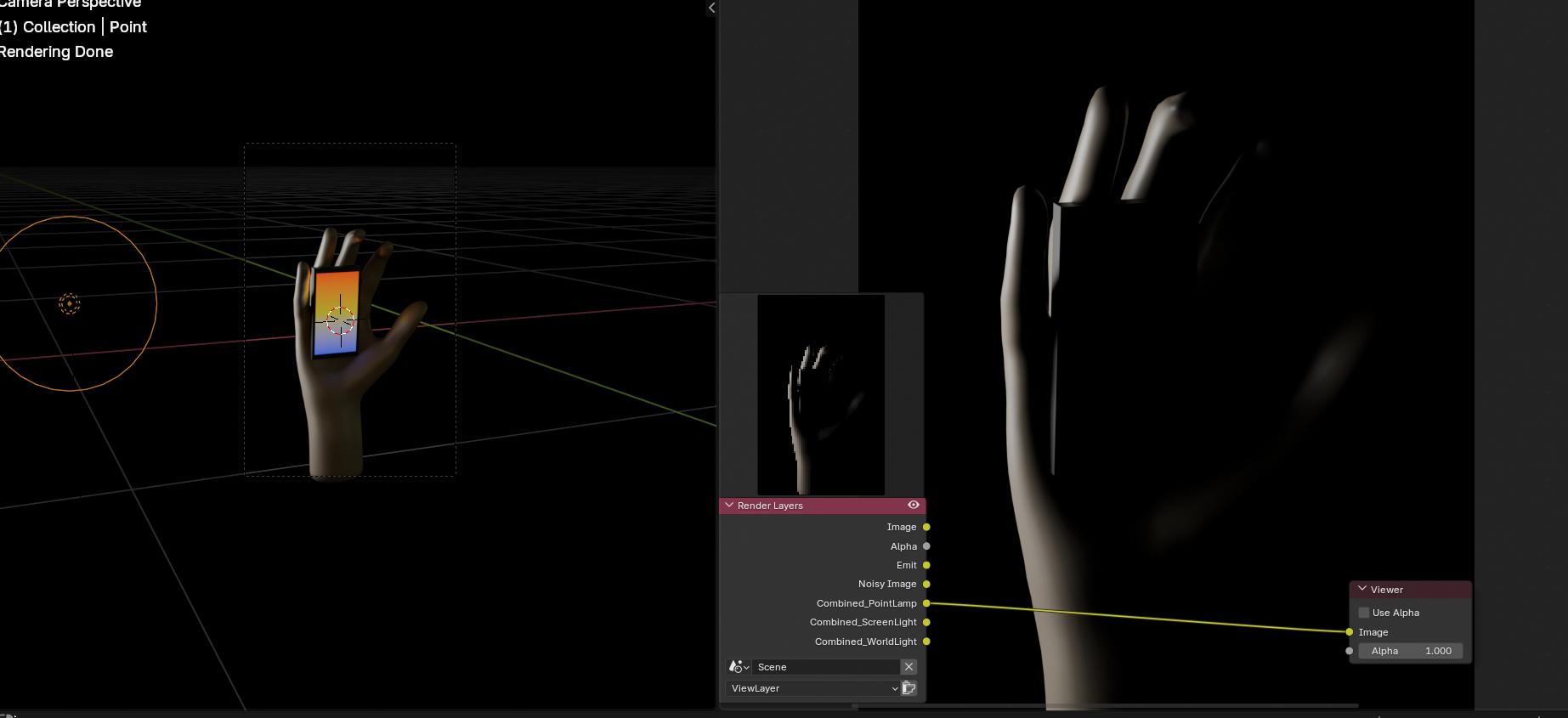Click the Viewer node Image input socket

(x=1350, y=632)
